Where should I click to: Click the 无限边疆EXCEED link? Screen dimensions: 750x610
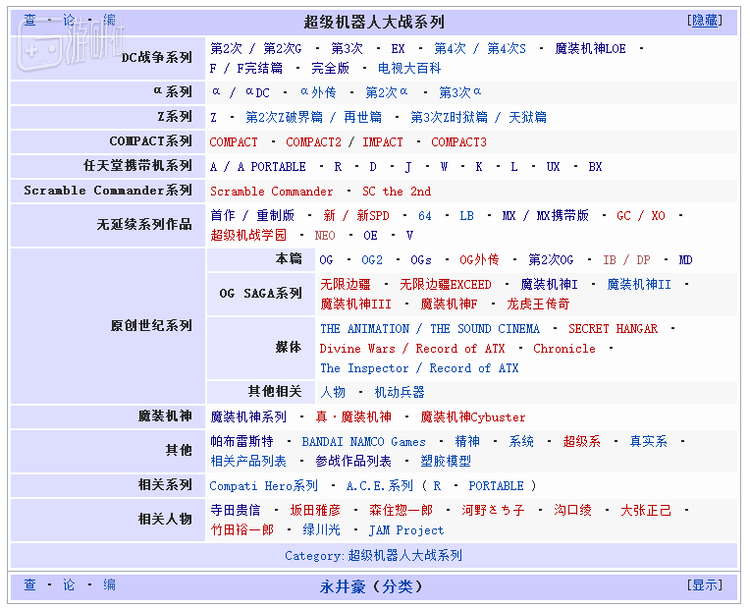coord(445,284)
